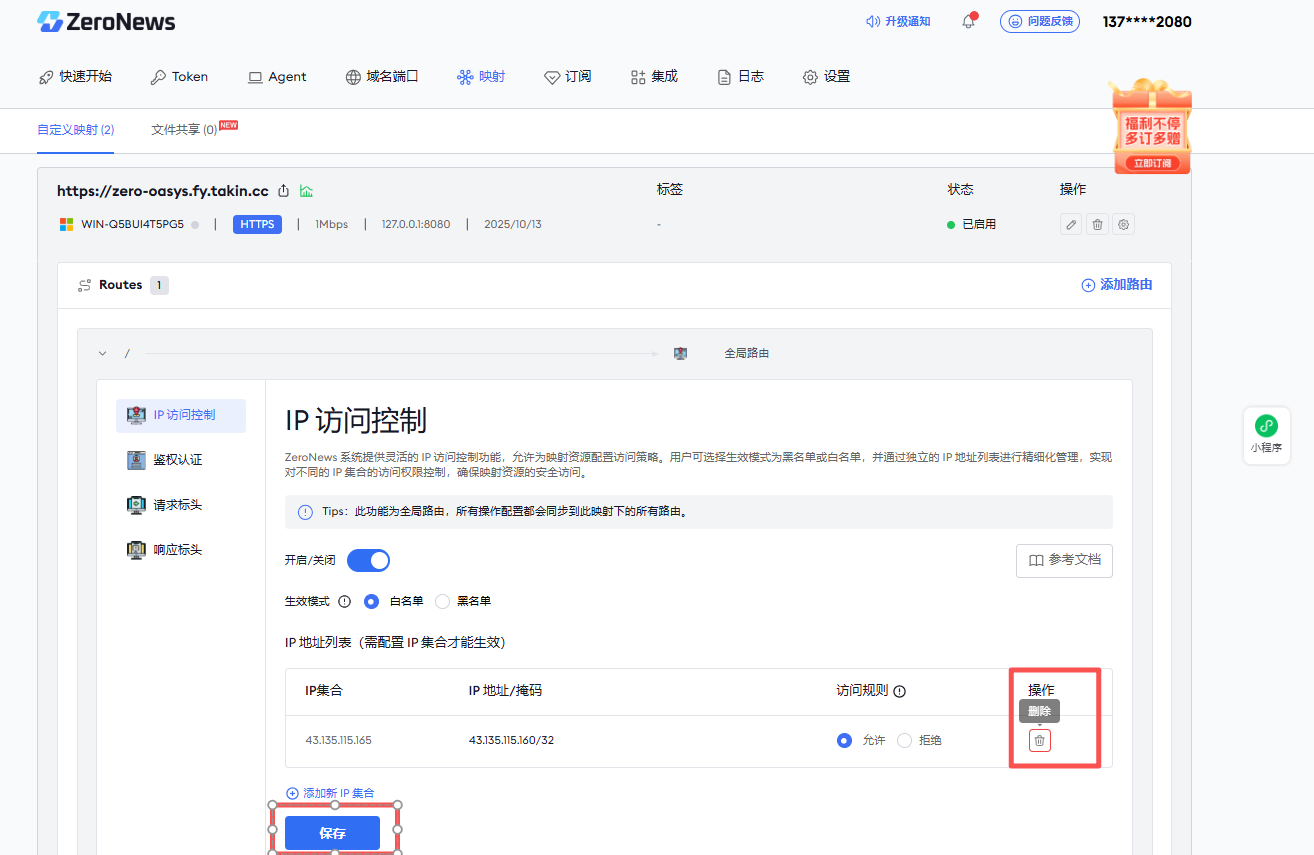Click the share icon beside mapping URL

tap(284, 191)
